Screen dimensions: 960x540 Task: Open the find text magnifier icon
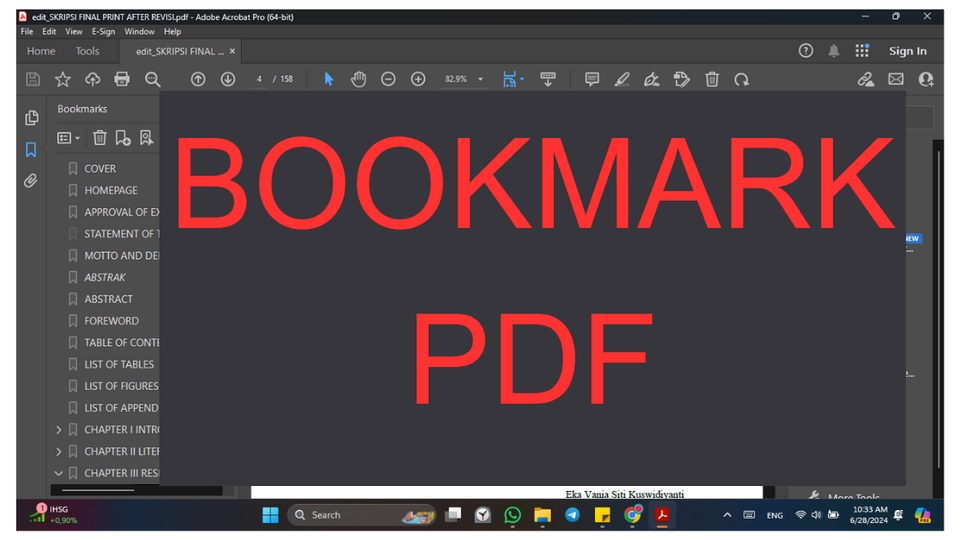[x=152, y=80]
